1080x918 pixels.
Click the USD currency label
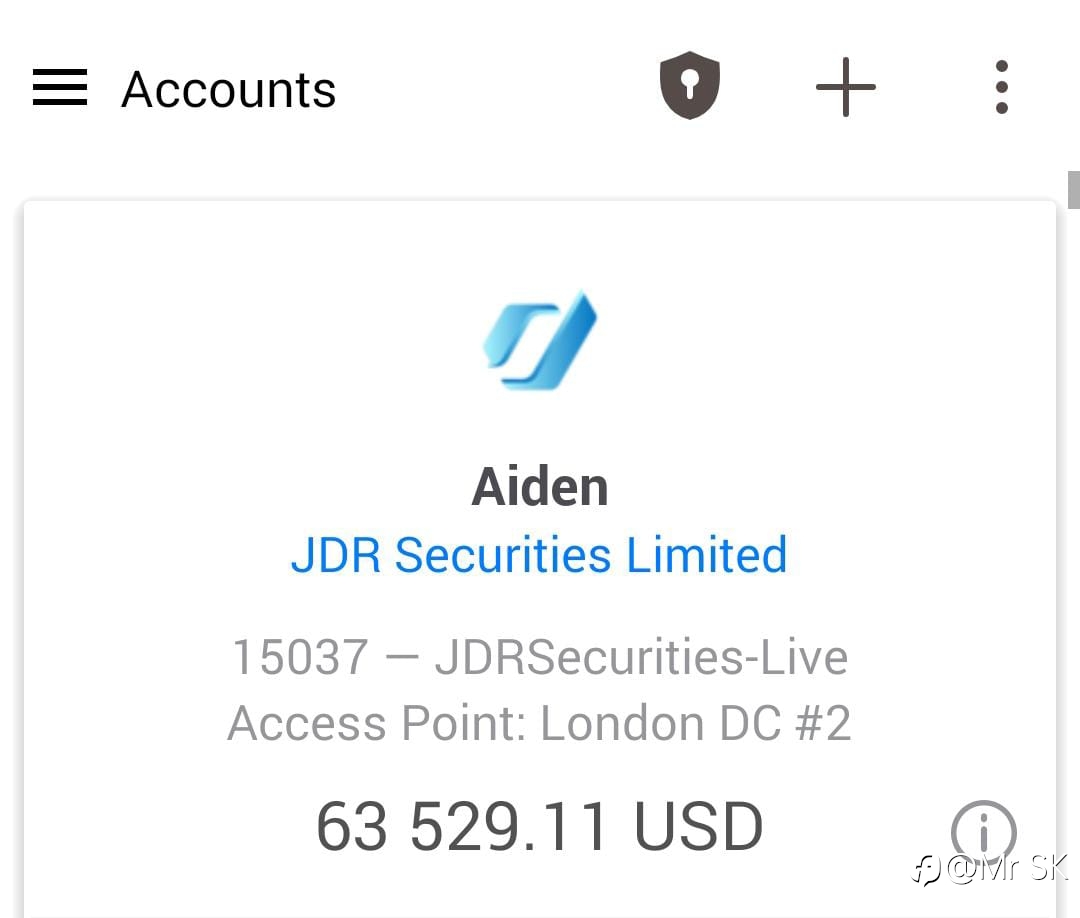pyautogui.click(x=698, y=826)
